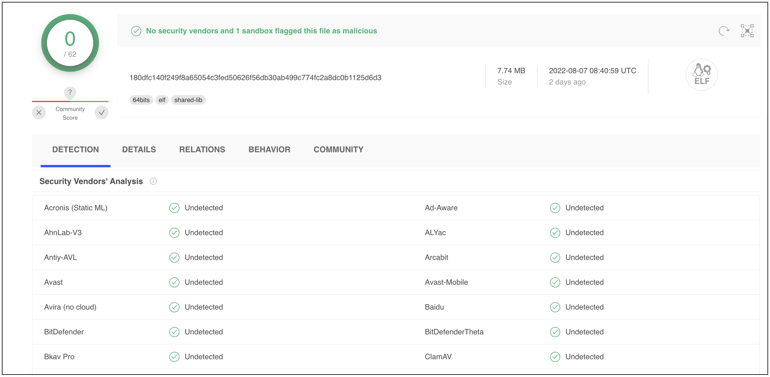Click the Antiy-AVL Undetected check icon
Image resolution: width=770 pixels, height=377 pixels.
[x=174, y=258]
